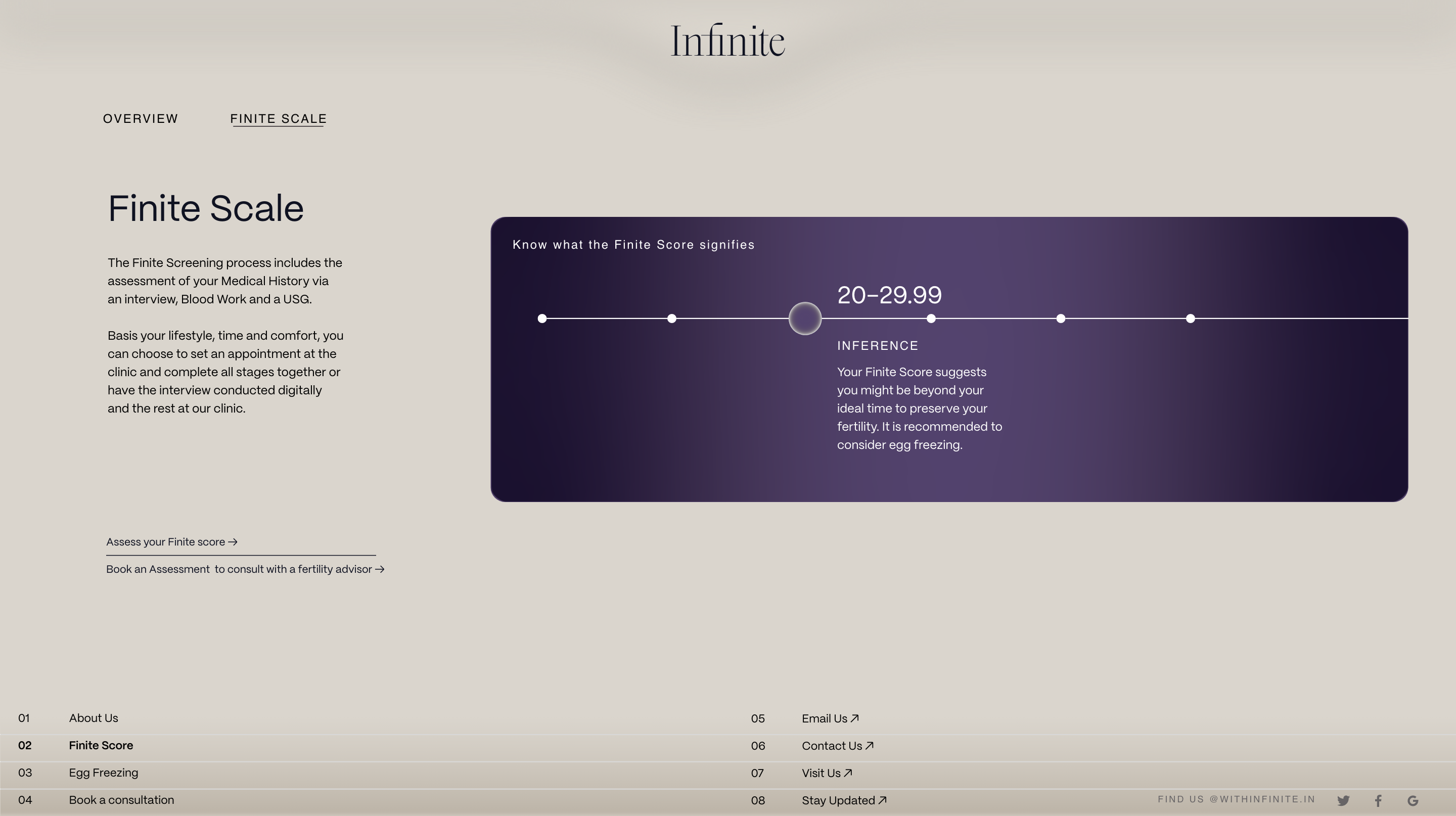Open the Email Us external link
The image size is (1456, 816).
tap(830, 719)
